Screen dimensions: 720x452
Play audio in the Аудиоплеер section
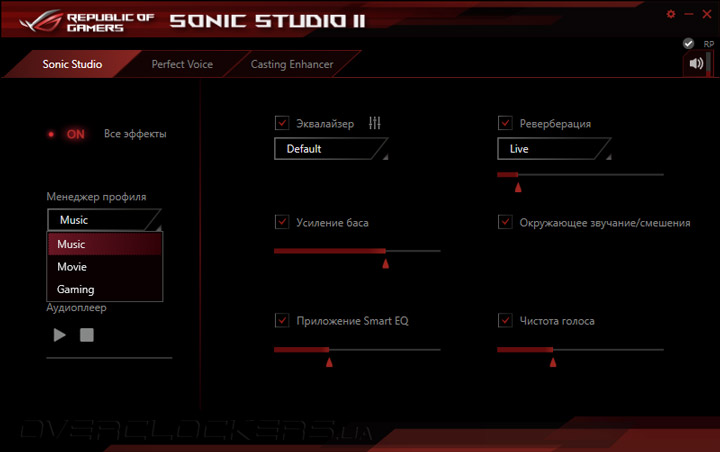pyautogui.click(x=59, y=335)
